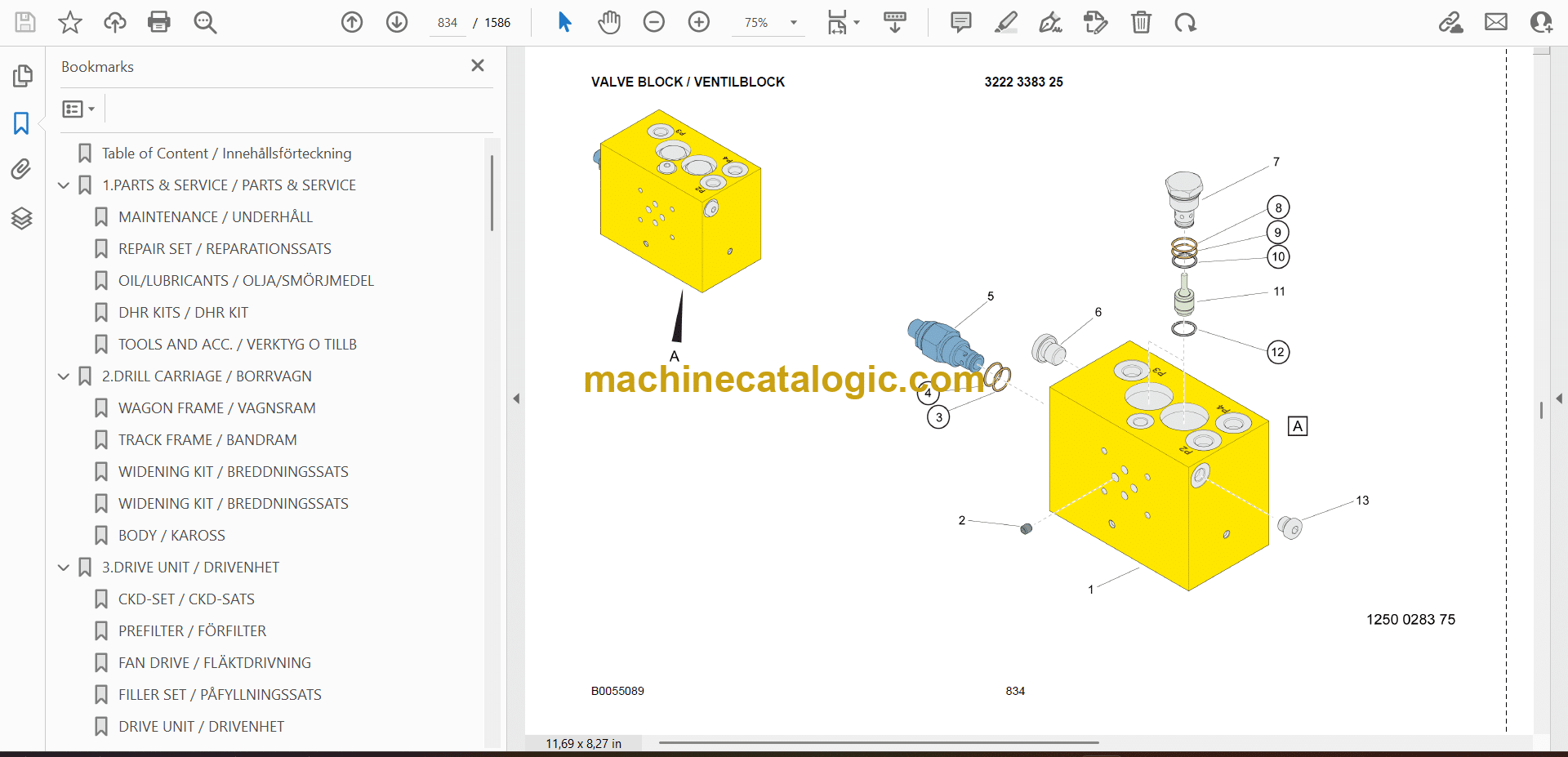Open bookmarks options dropdown menu
Image resolution: width=1568 pixels, height=757 pixels.
78,109
